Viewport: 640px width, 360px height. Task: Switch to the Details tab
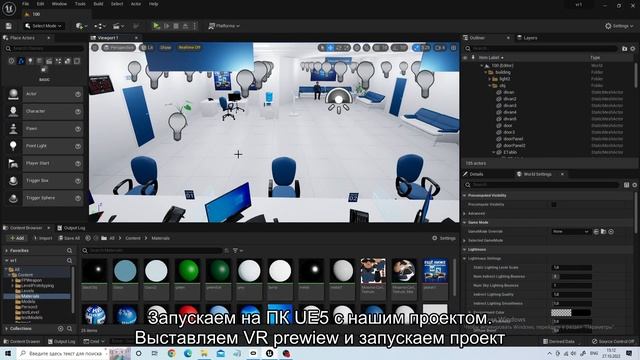click(473, 174)
